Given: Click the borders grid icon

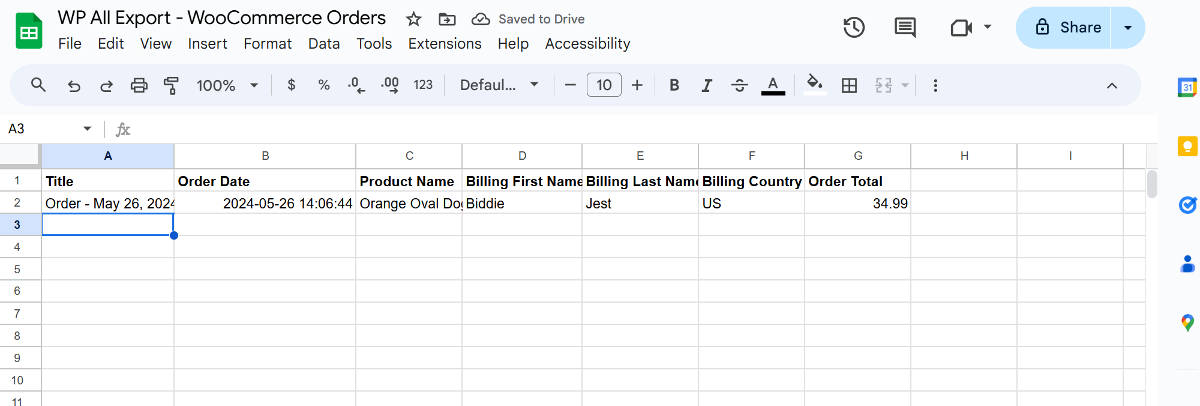Looking at the screenshot, I should tap(849, 85).
